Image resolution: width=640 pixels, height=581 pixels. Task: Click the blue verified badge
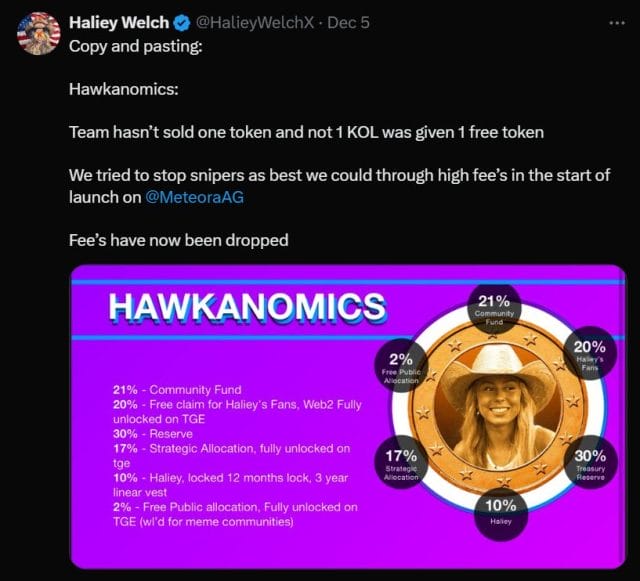click(x=182, y=22)
